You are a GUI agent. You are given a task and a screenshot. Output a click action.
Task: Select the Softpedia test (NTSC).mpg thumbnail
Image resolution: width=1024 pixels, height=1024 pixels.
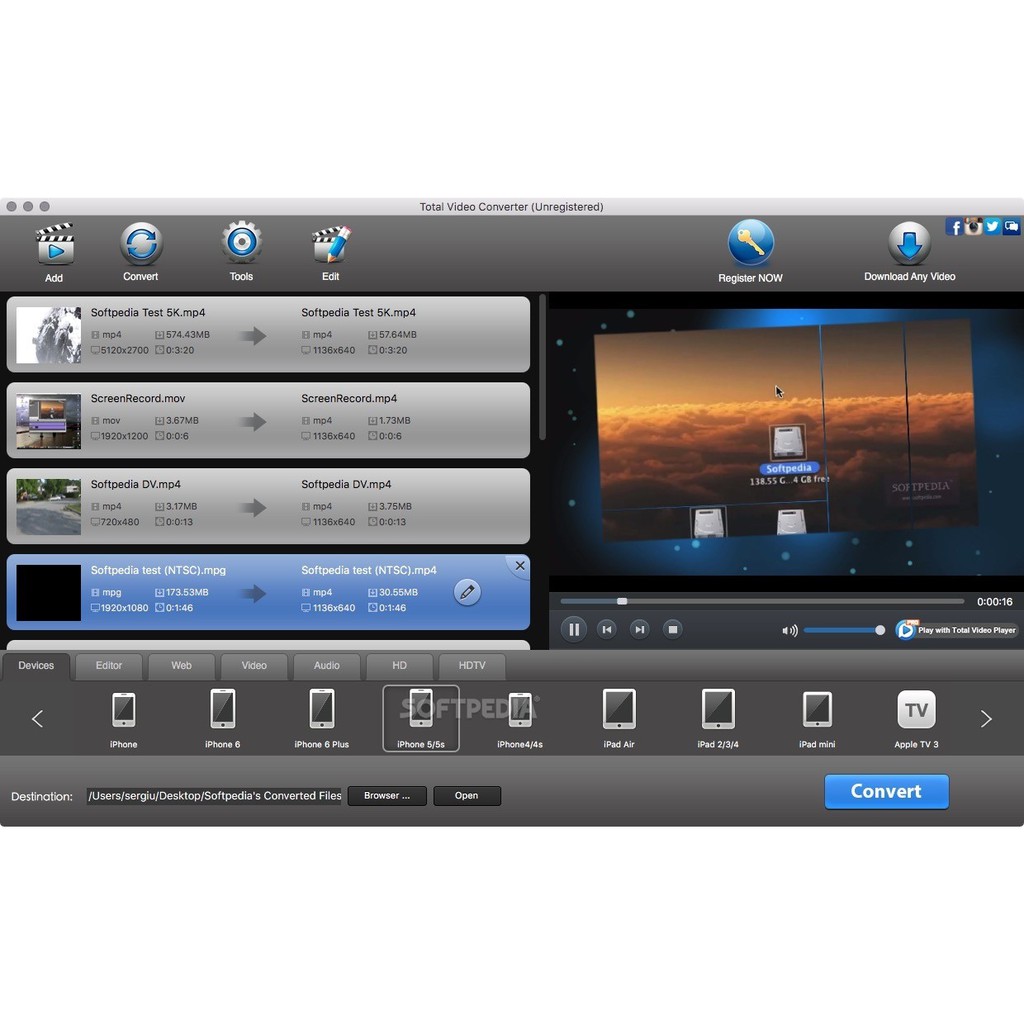coord(48,592)
